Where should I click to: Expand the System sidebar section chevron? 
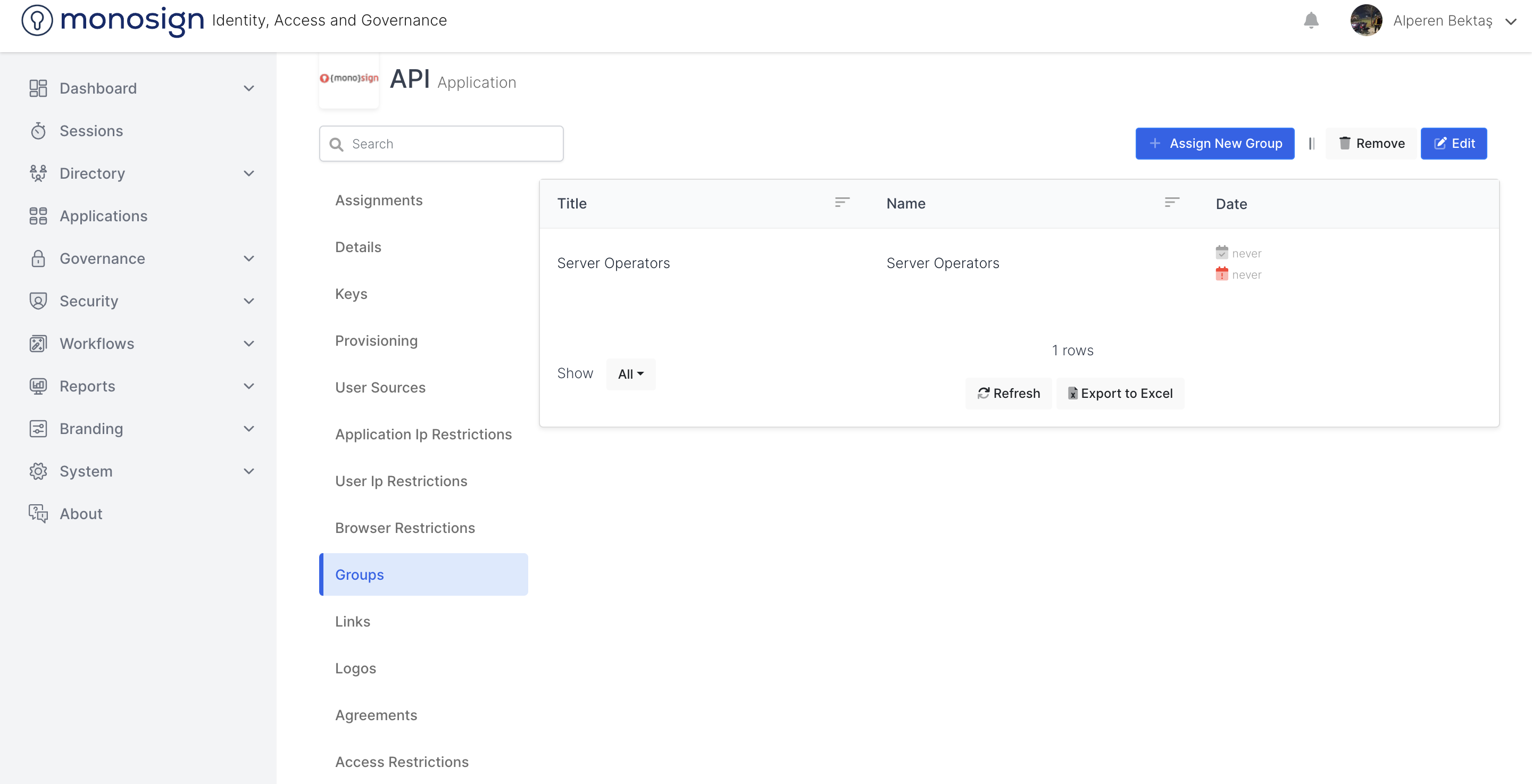pos(248,471)
